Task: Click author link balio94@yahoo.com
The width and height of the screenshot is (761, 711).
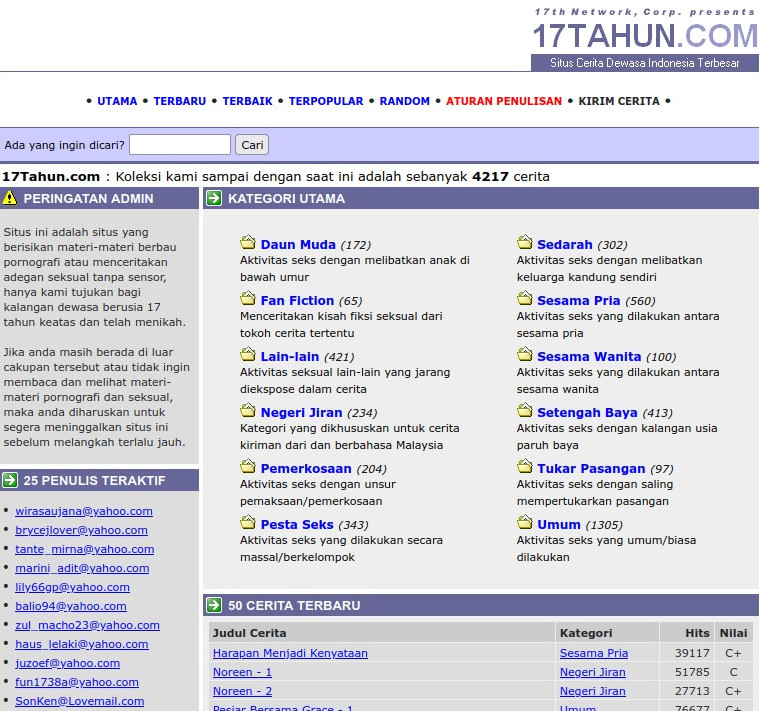Action: (71, 606)
